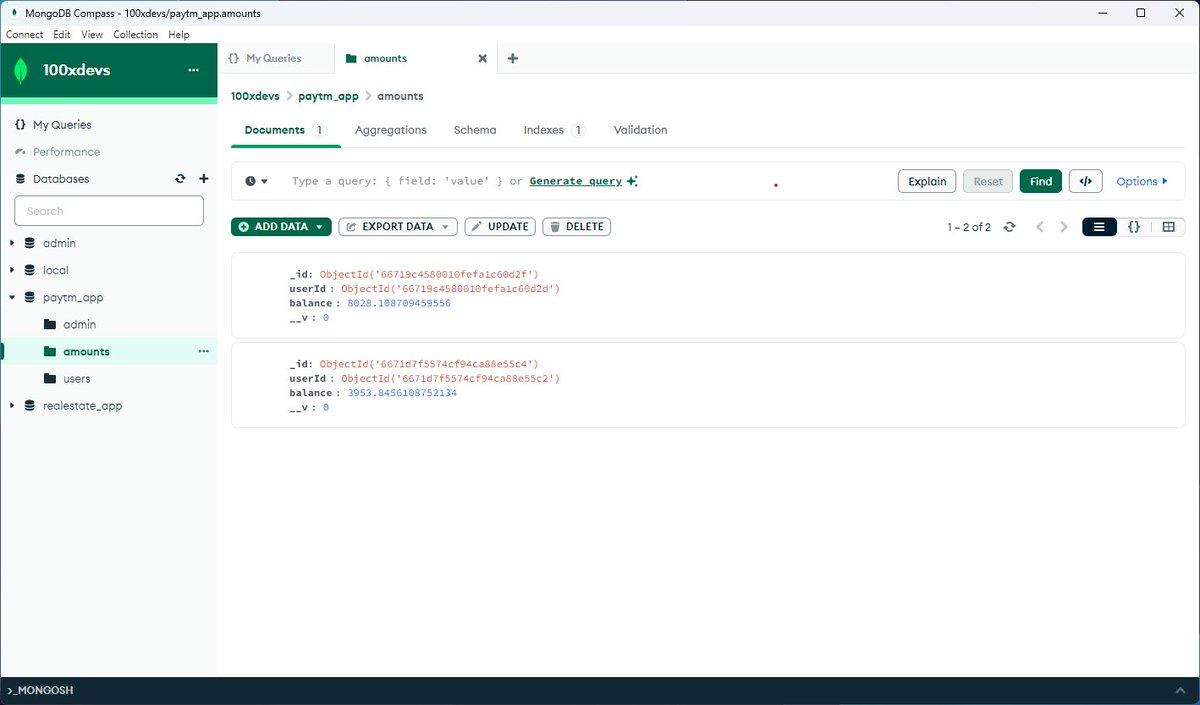Viewport: 1200px width, 705px height.
Task: Click balance value 8028.108709459556
Action: [x=399, y=303]
